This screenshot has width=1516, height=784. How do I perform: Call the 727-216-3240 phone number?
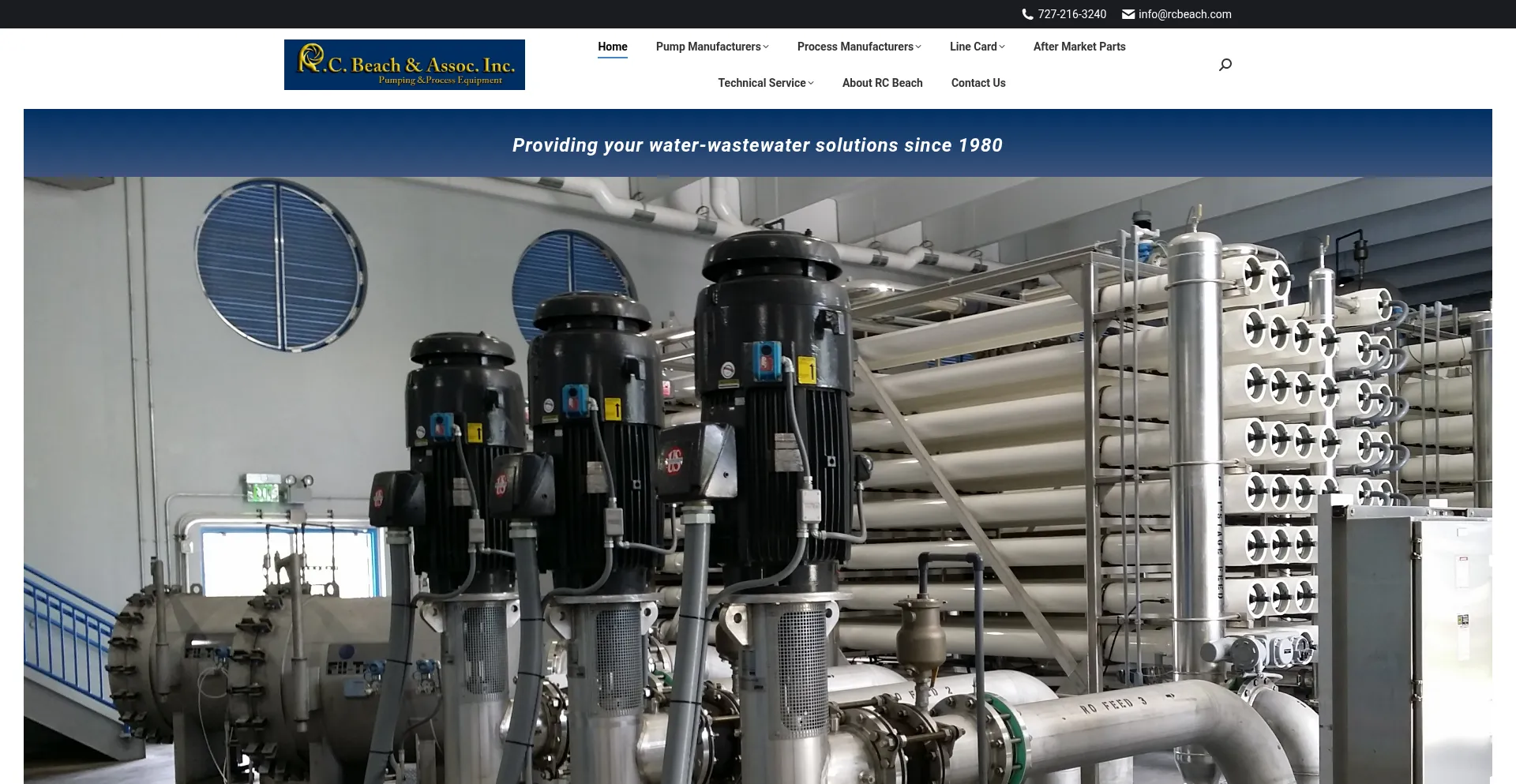(1071, 14)
